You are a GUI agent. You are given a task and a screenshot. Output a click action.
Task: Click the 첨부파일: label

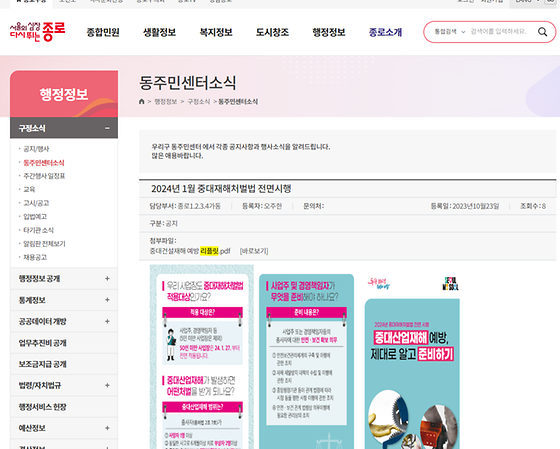(x=163, y=241)
